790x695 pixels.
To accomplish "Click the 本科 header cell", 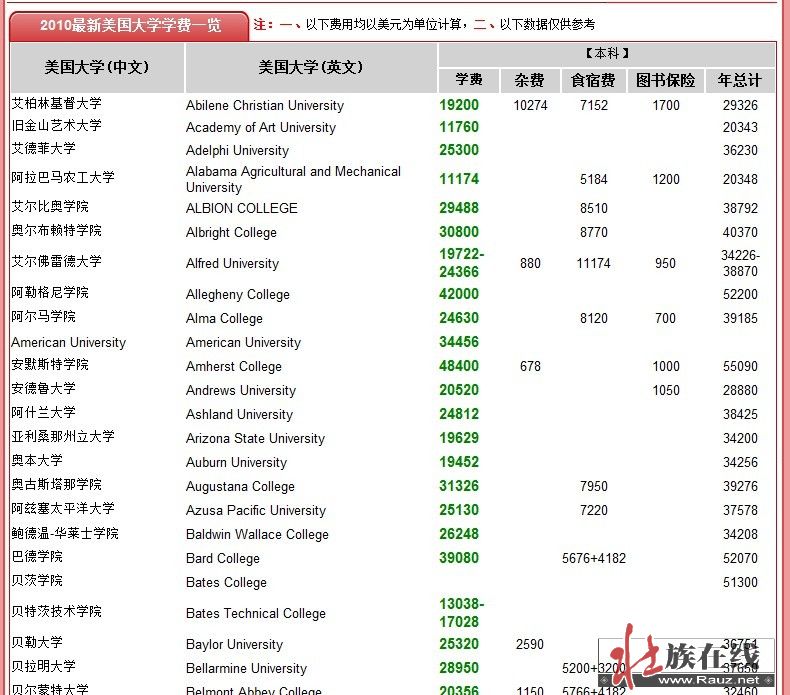I will pyautogui.click(x=606, y=54).
